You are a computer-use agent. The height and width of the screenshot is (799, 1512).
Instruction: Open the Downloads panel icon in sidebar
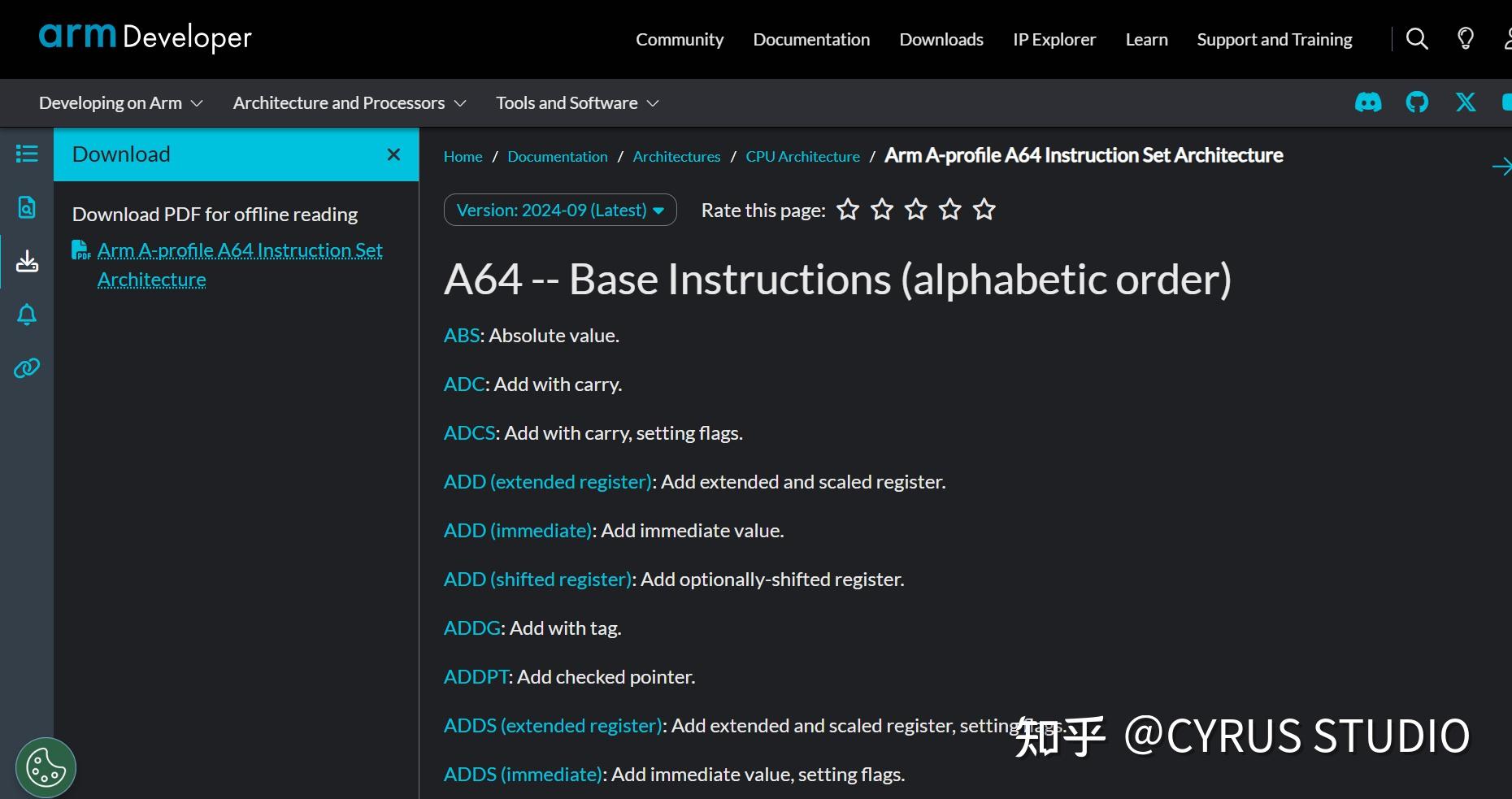pyautogui.click(x=26, y=261)
